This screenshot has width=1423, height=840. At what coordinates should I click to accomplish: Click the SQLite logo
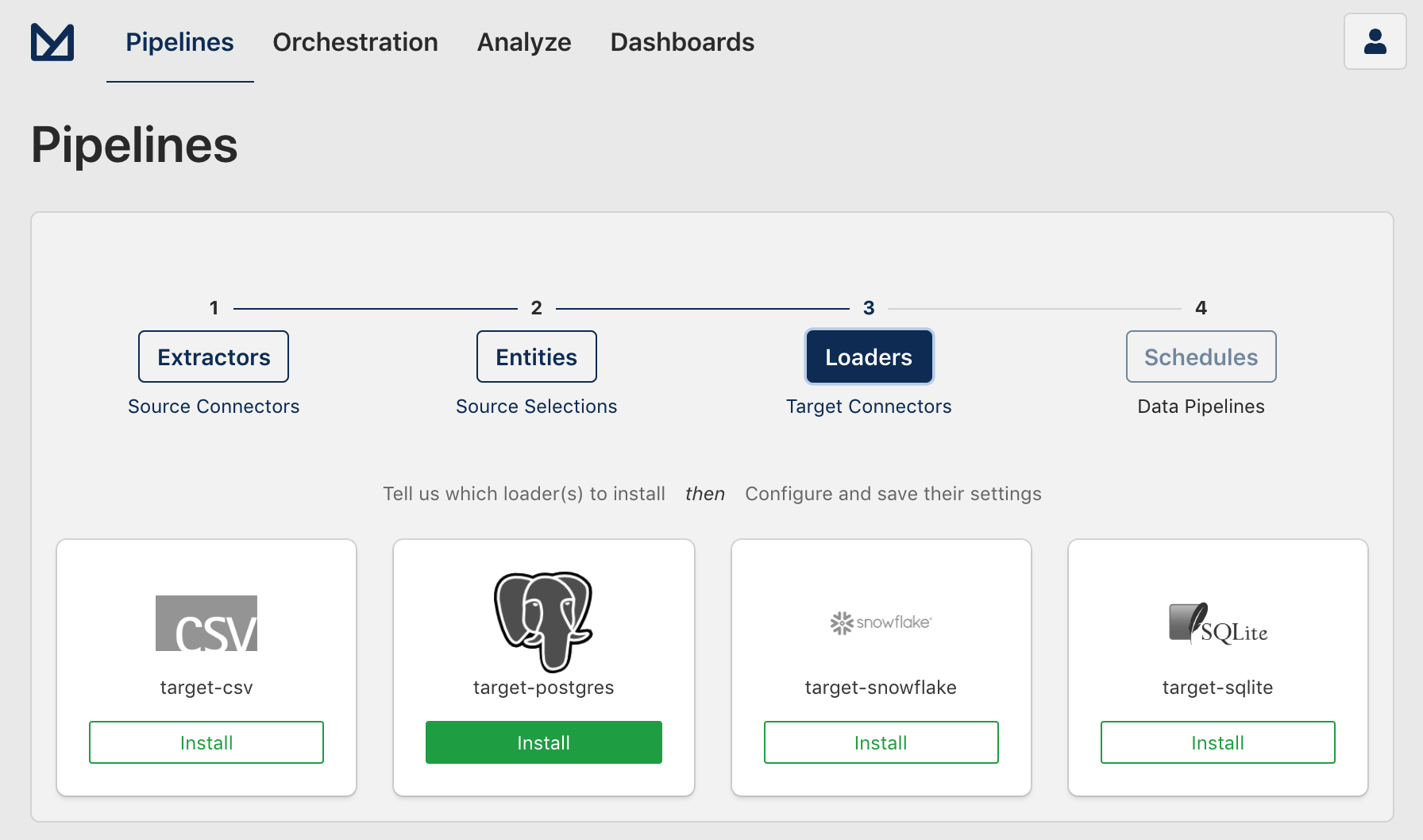1218,623
